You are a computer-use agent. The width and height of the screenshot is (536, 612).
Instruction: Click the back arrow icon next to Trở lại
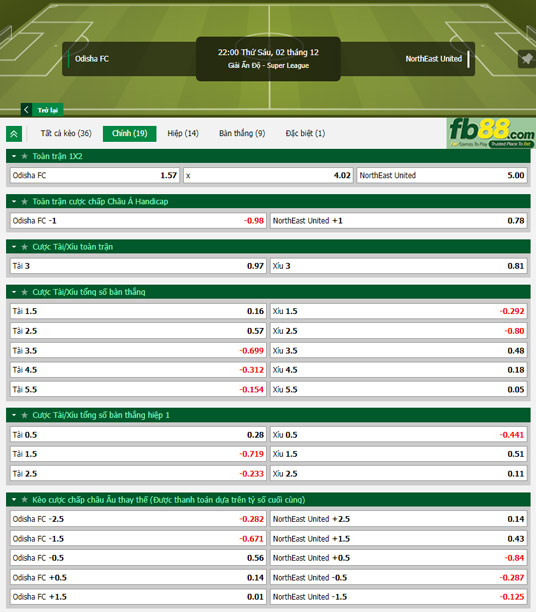click(26, 110)
